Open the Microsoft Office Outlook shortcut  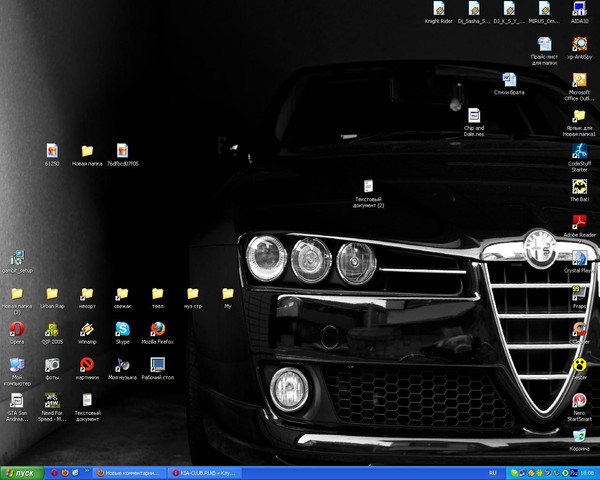(x=579, y=80)
